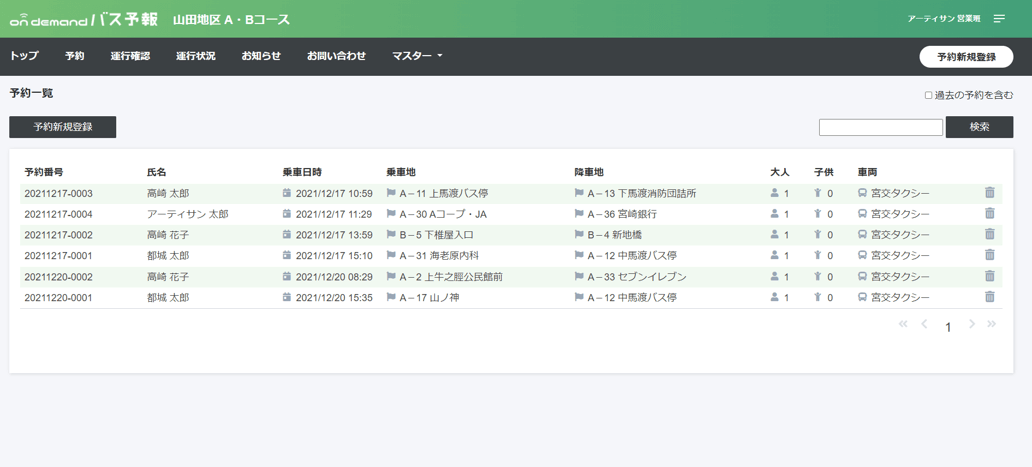The height and width of the screenshot is (467, 1032).
Task: Expand the マスター dropdown menu
Action: click(417, 56)
